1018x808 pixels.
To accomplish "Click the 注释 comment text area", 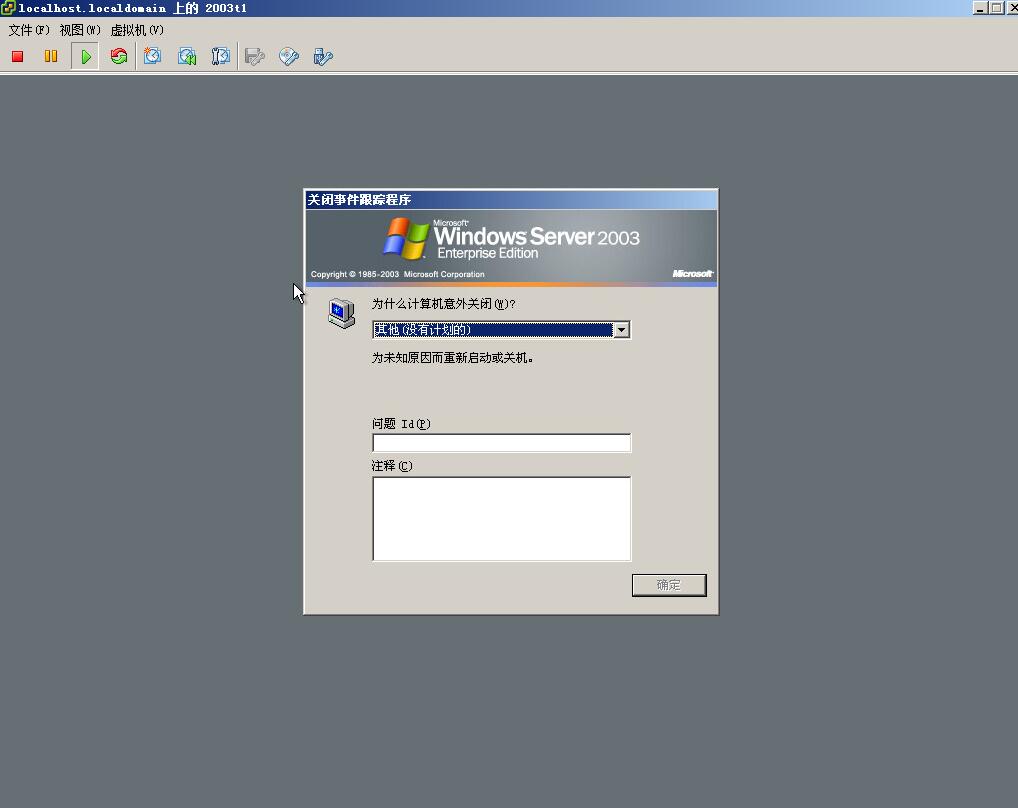I will 501,519.
